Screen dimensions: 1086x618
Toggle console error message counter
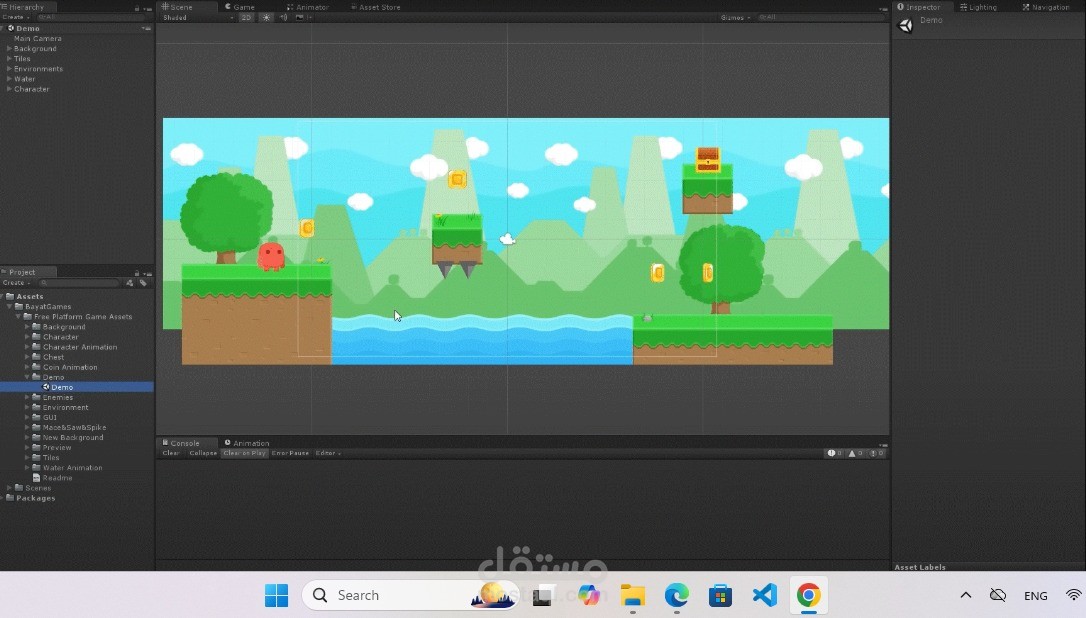point(876,453)
